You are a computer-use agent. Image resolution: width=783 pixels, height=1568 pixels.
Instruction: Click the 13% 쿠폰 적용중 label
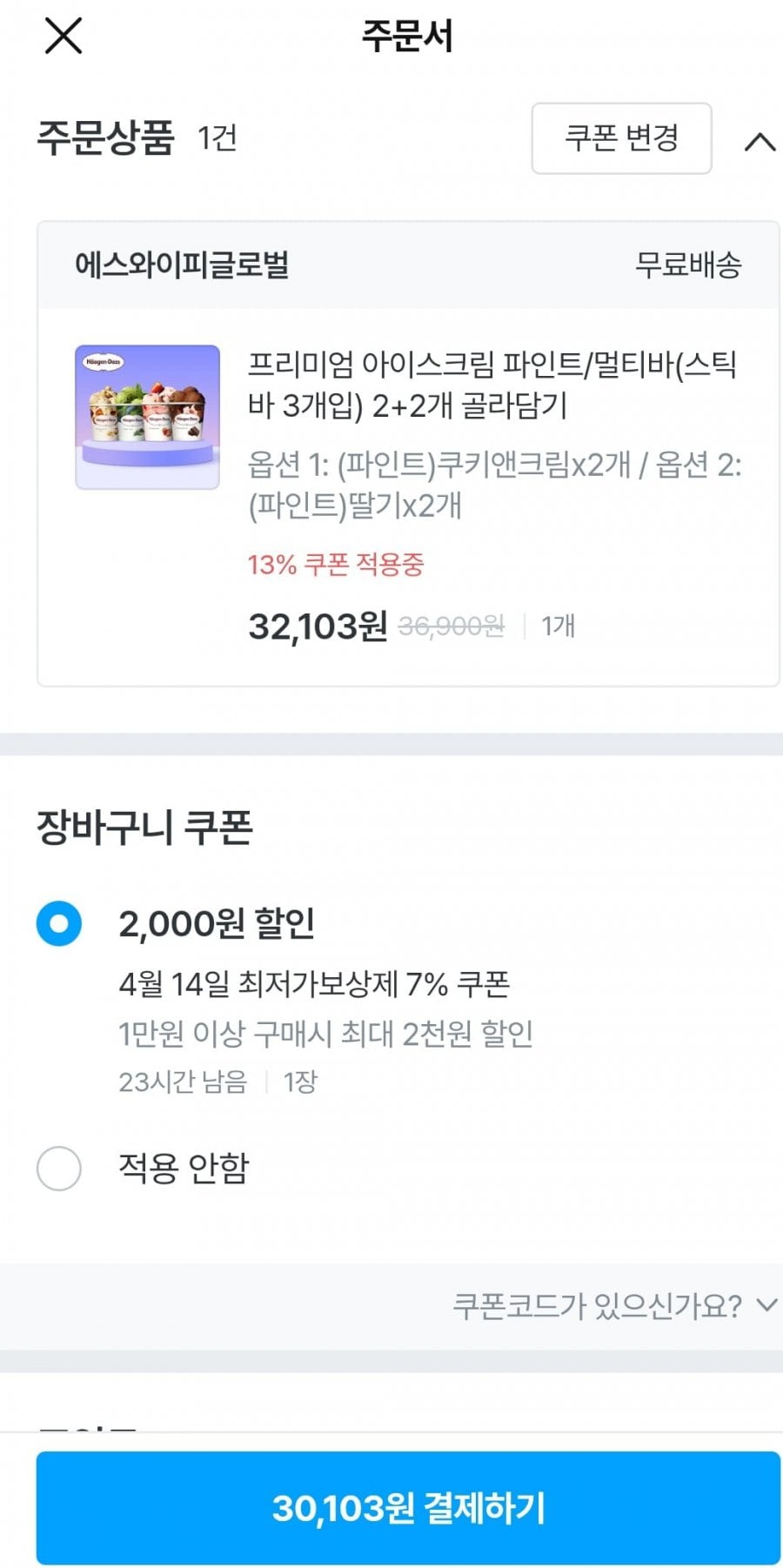[x=336, y=565]
